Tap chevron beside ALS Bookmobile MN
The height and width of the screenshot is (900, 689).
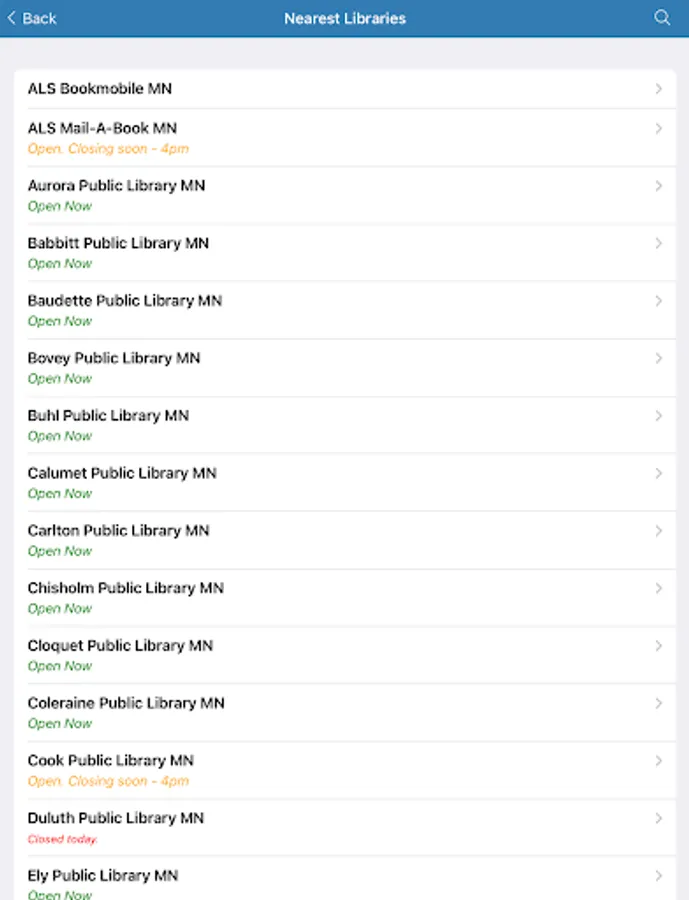pyautogui.click(x=658, y=89)
